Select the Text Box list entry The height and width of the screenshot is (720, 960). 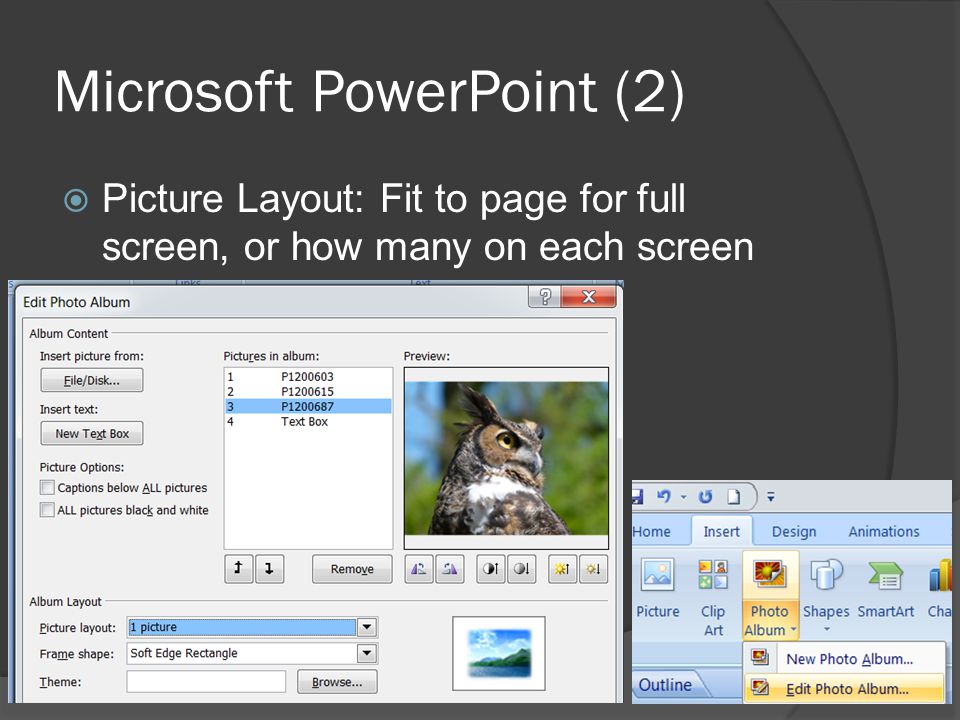pos(308,421)
